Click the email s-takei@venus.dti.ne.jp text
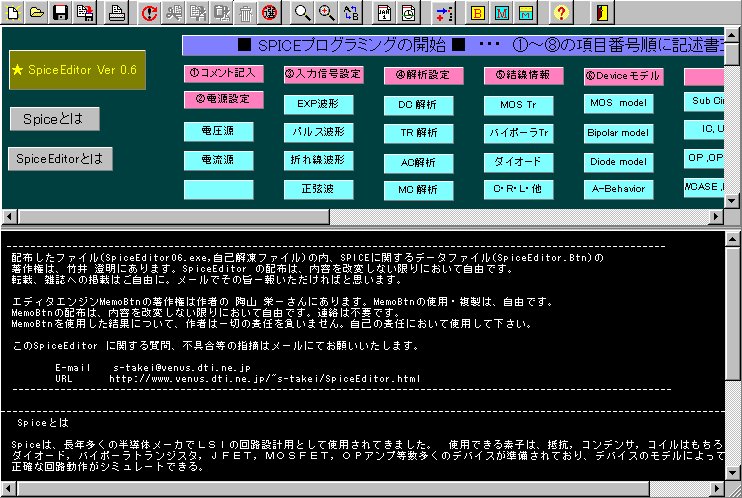The height and width of the screenshot is (498, 742). [x=182, y=368]
